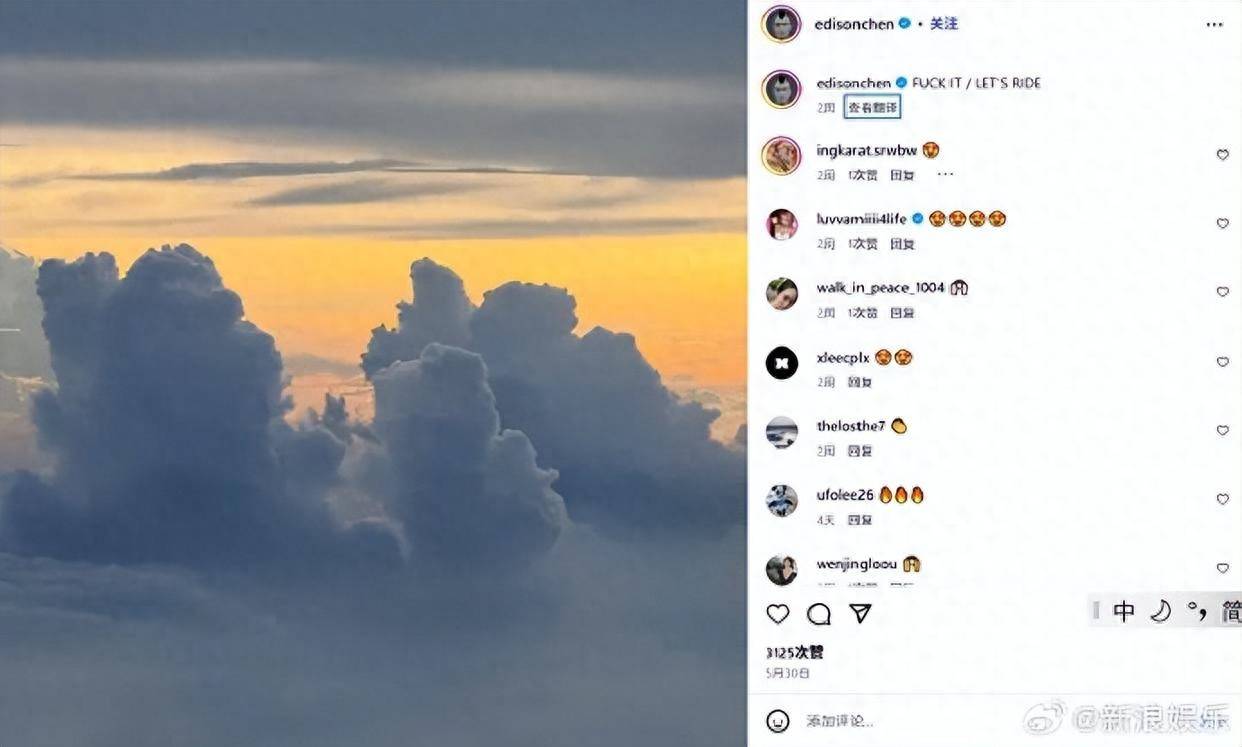
Task: Click 查看翻译 to translate the caption
Action: [873, 107]
